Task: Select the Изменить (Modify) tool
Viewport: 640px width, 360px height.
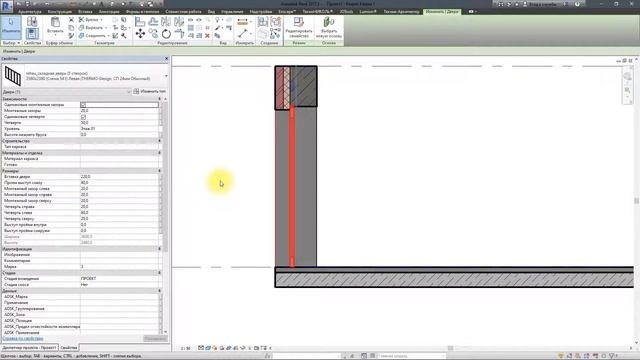Action: pyautogui.click(x=11, y=27)
